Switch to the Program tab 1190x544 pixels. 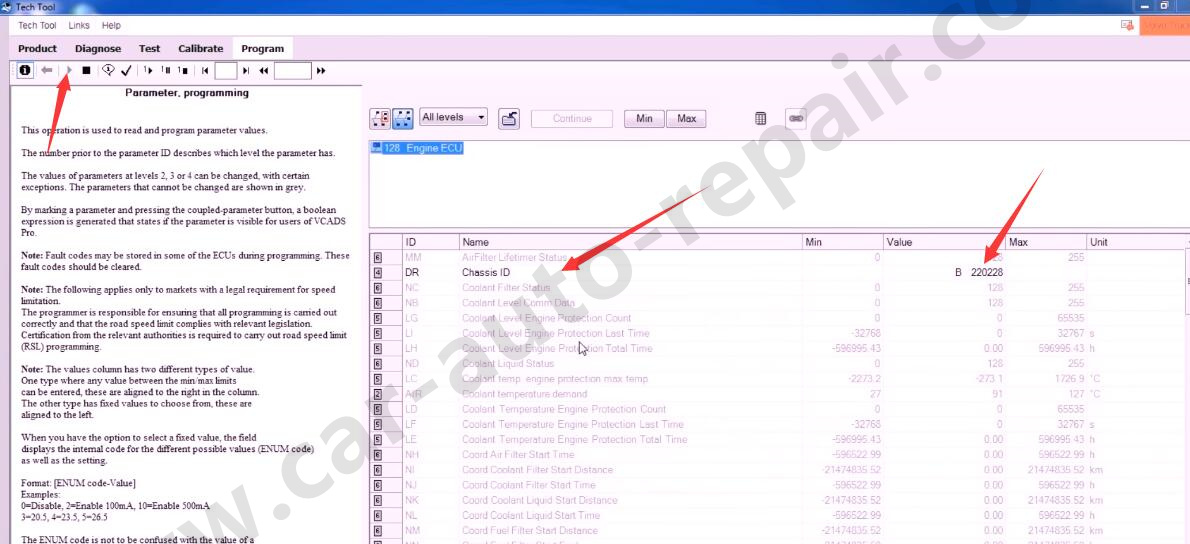pos(263,49)
